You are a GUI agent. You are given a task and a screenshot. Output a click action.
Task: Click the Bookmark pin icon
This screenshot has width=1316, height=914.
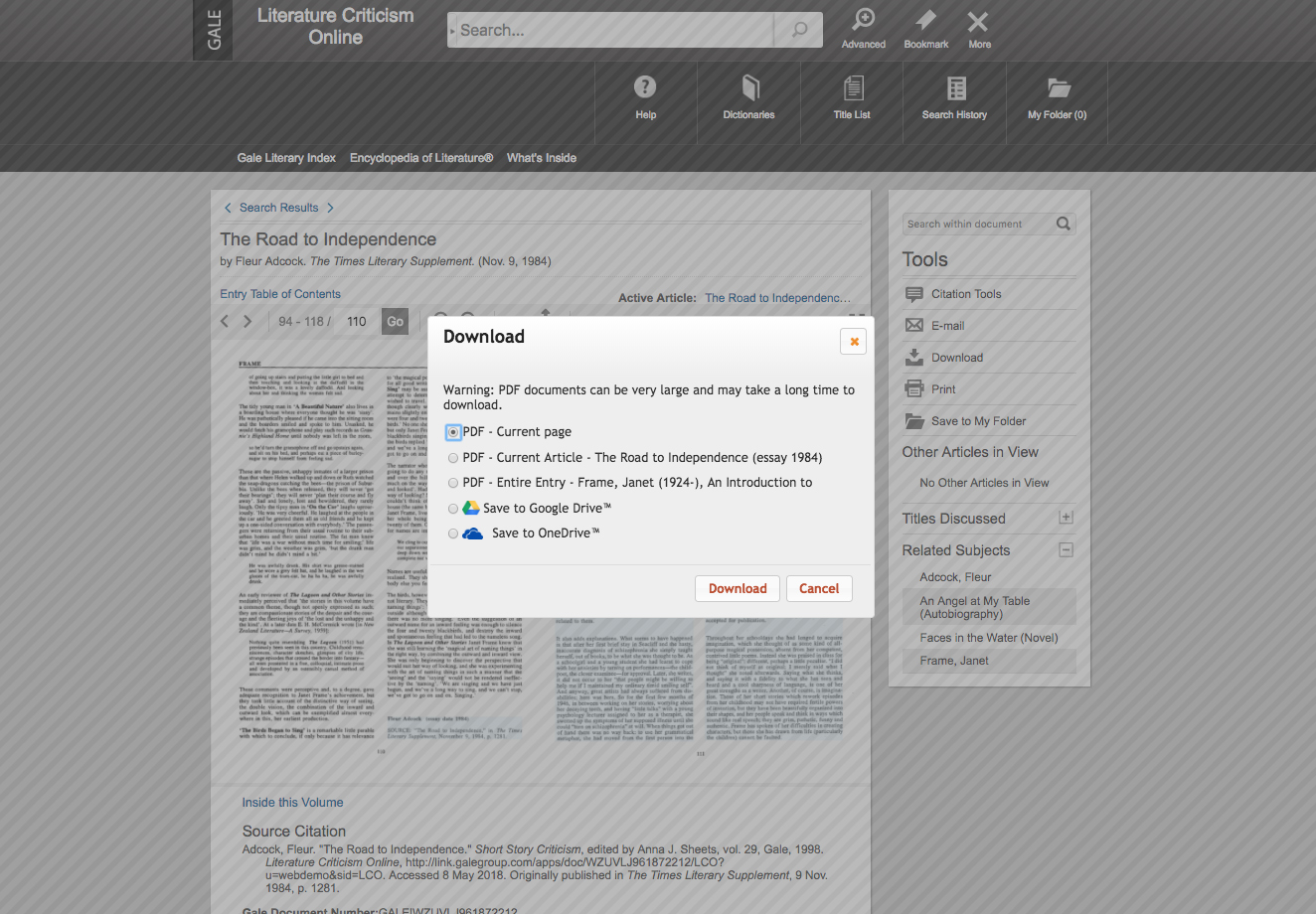[x=926, y=20]
